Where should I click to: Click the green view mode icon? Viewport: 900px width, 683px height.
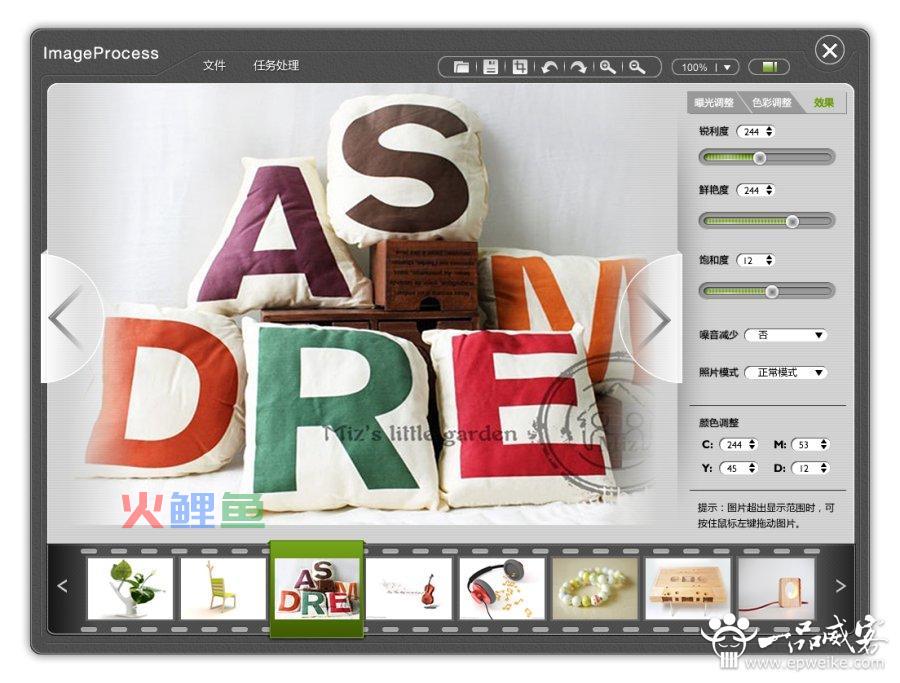coord(769,67)
